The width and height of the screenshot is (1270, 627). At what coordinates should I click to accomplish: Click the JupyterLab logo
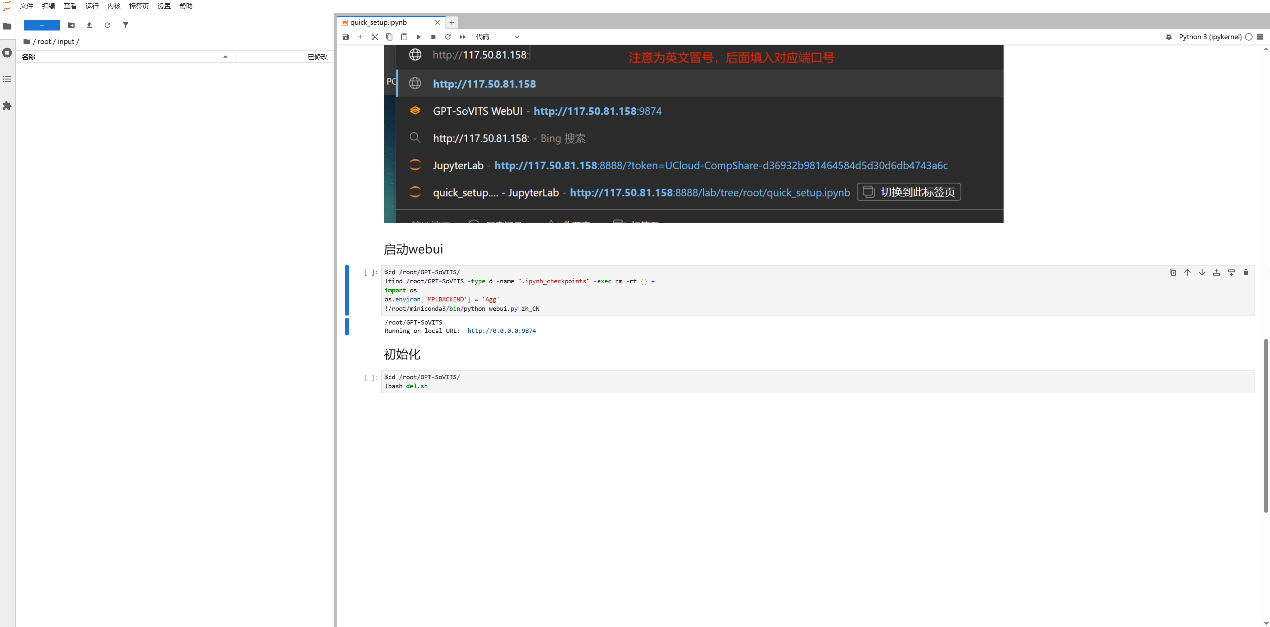(7, 6)
